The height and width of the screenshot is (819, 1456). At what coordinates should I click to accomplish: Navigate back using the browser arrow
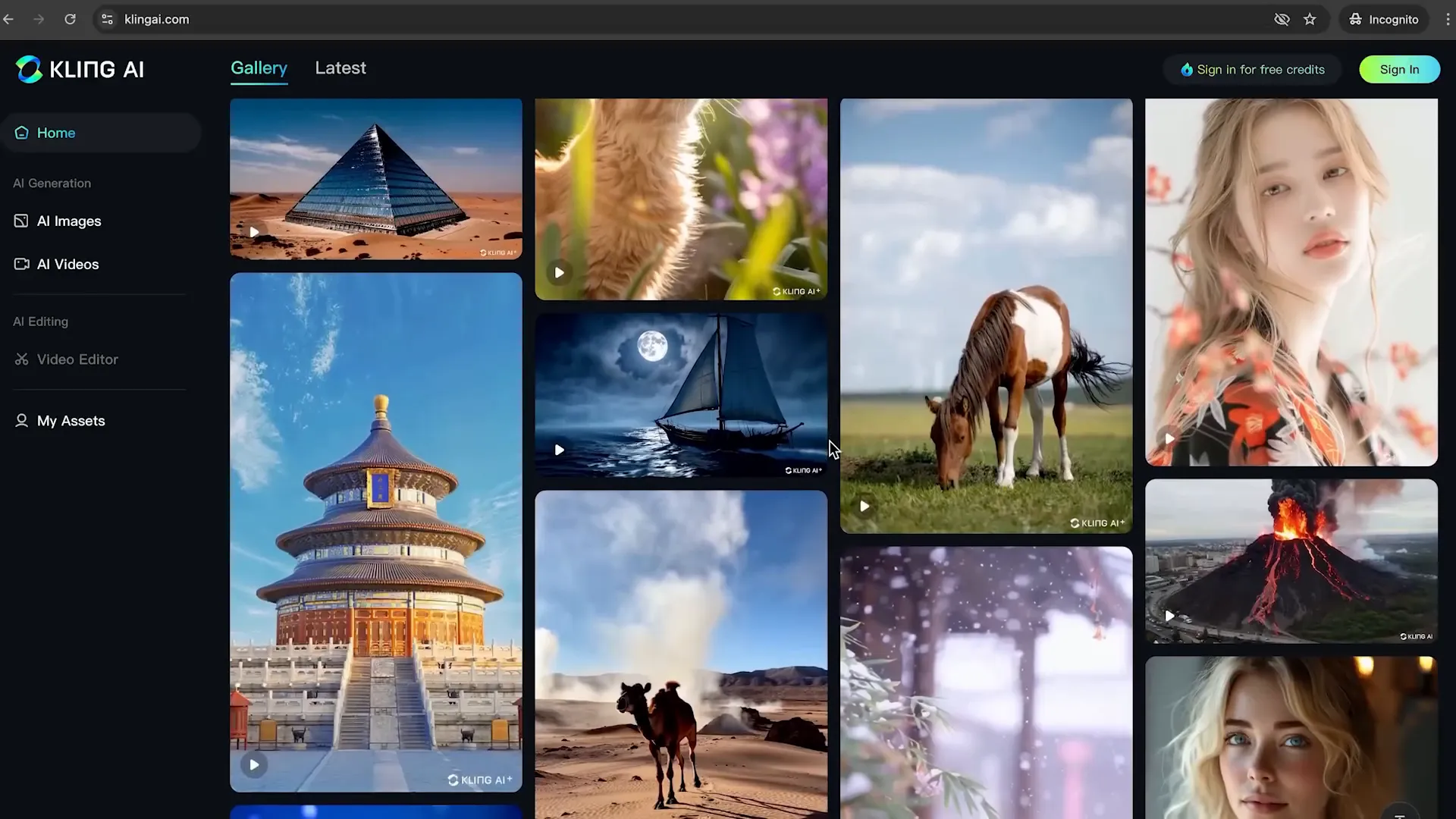[x=9, y=19]
